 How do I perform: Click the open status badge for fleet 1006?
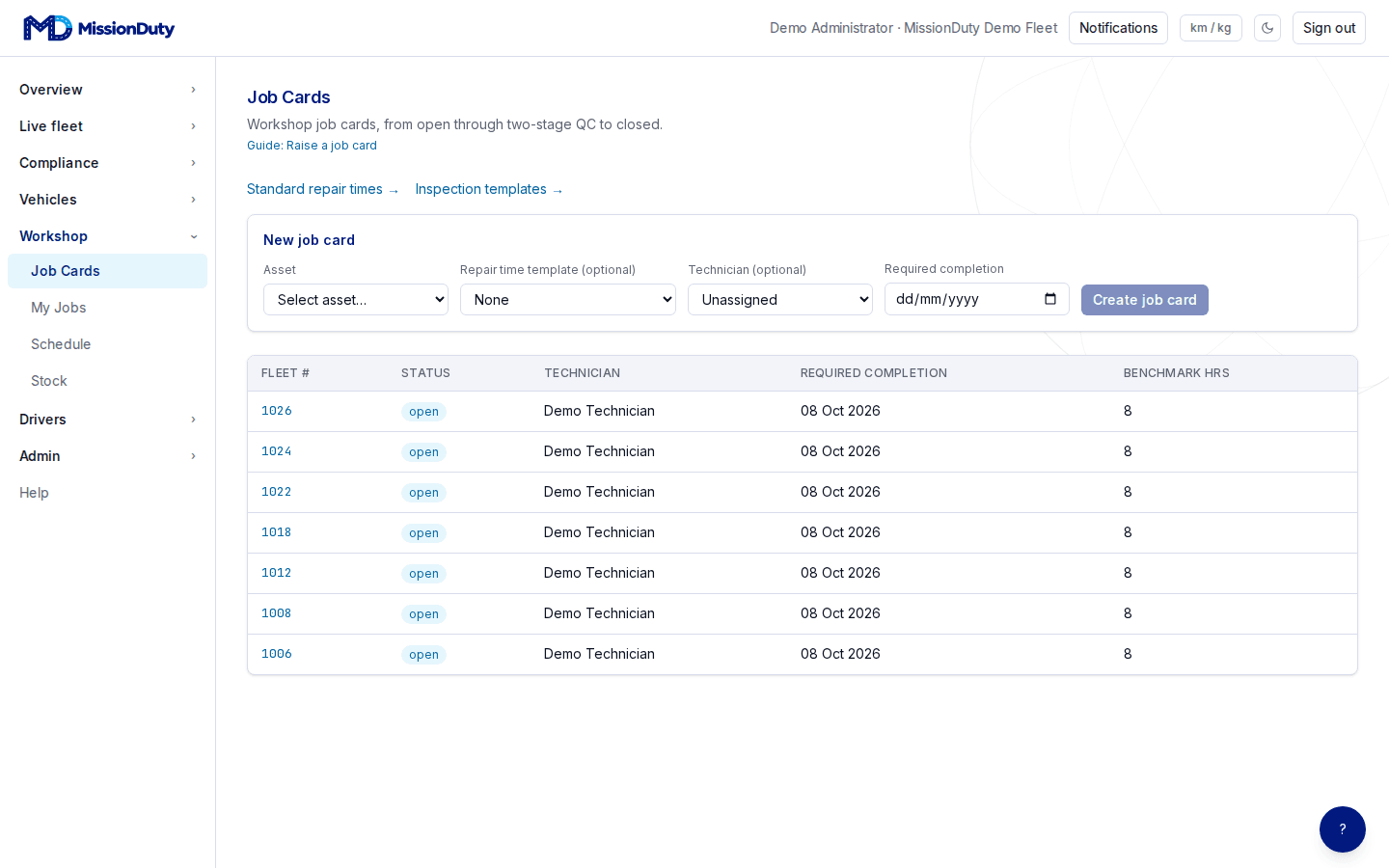point(423,655)
